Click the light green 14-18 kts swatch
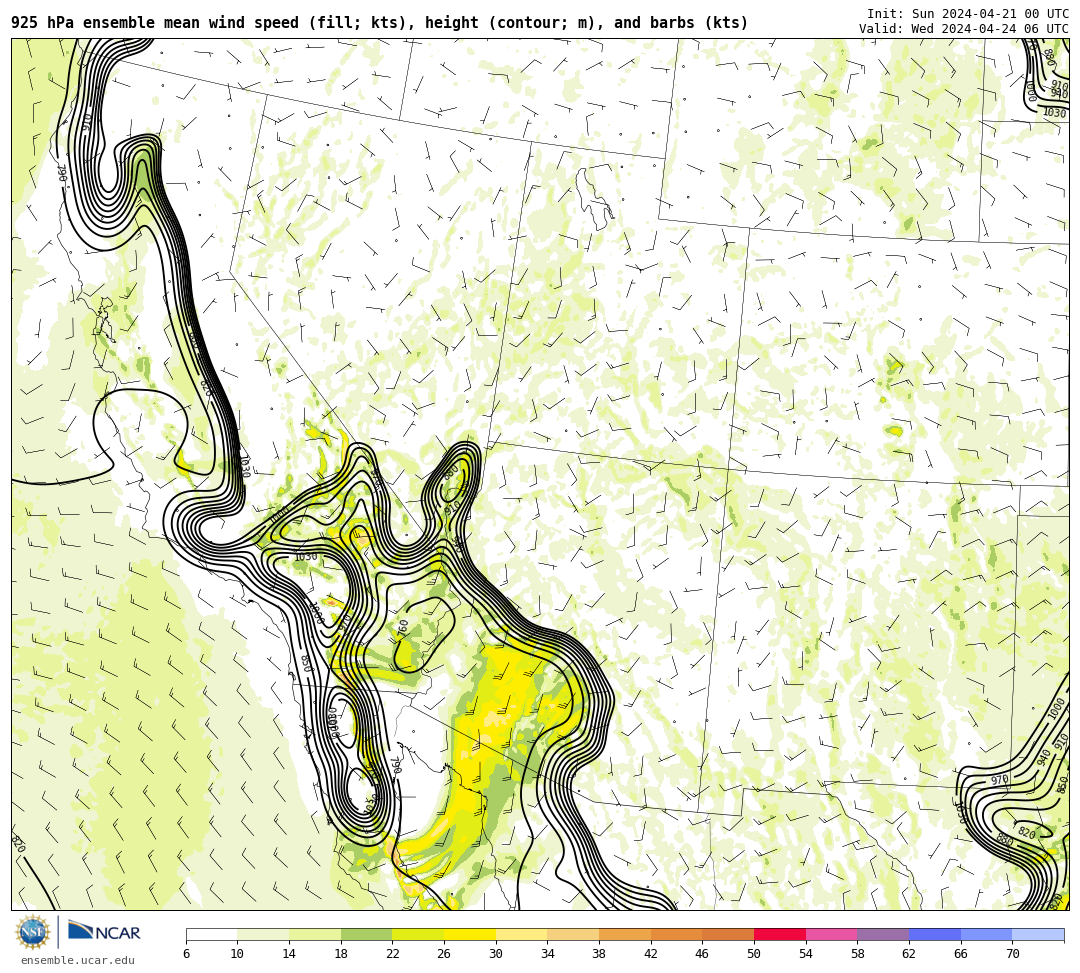 point(315,934)
